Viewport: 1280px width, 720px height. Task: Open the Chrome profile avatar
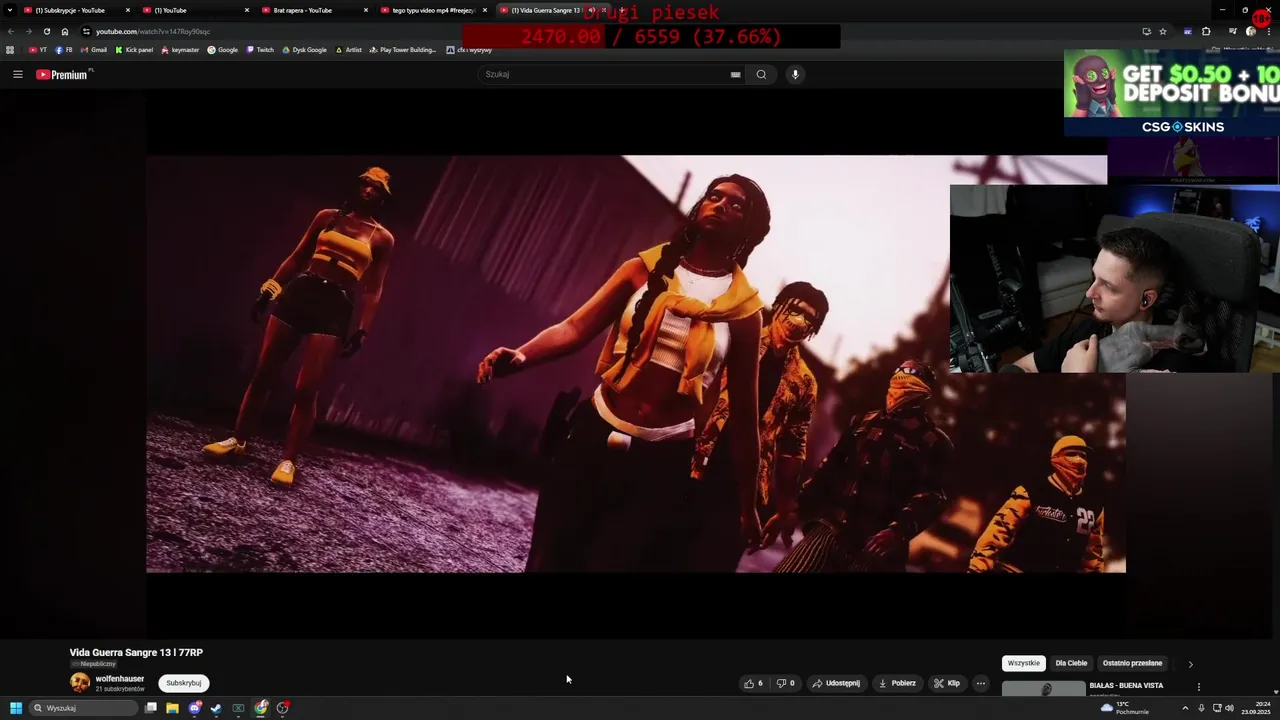(1251, 31)
